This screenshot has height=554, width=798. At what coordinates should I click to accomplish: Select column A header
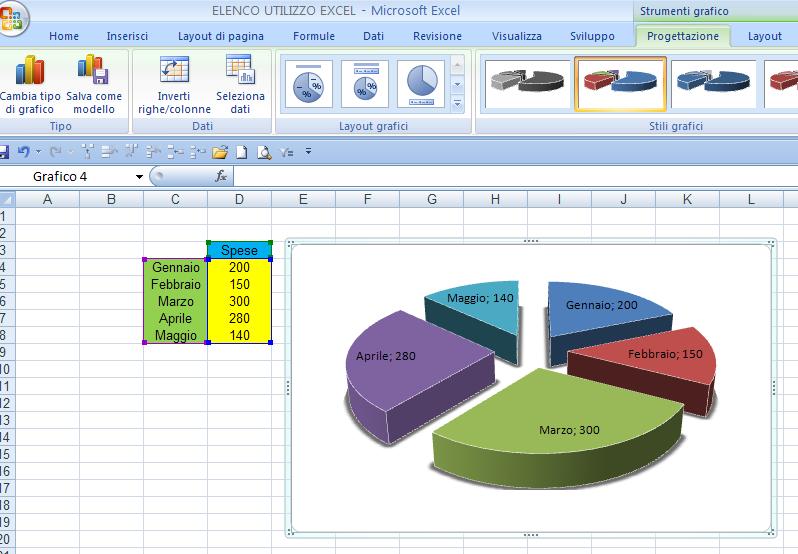pos(48,199)
